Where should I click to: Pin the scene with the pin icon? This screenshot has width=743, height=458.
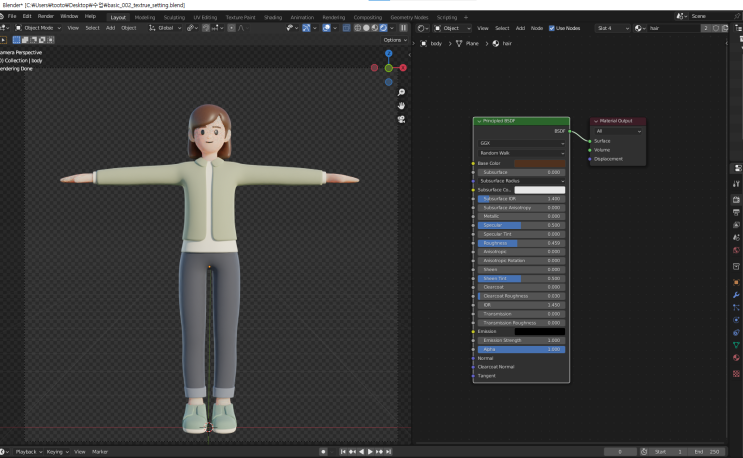coord(737,16)
